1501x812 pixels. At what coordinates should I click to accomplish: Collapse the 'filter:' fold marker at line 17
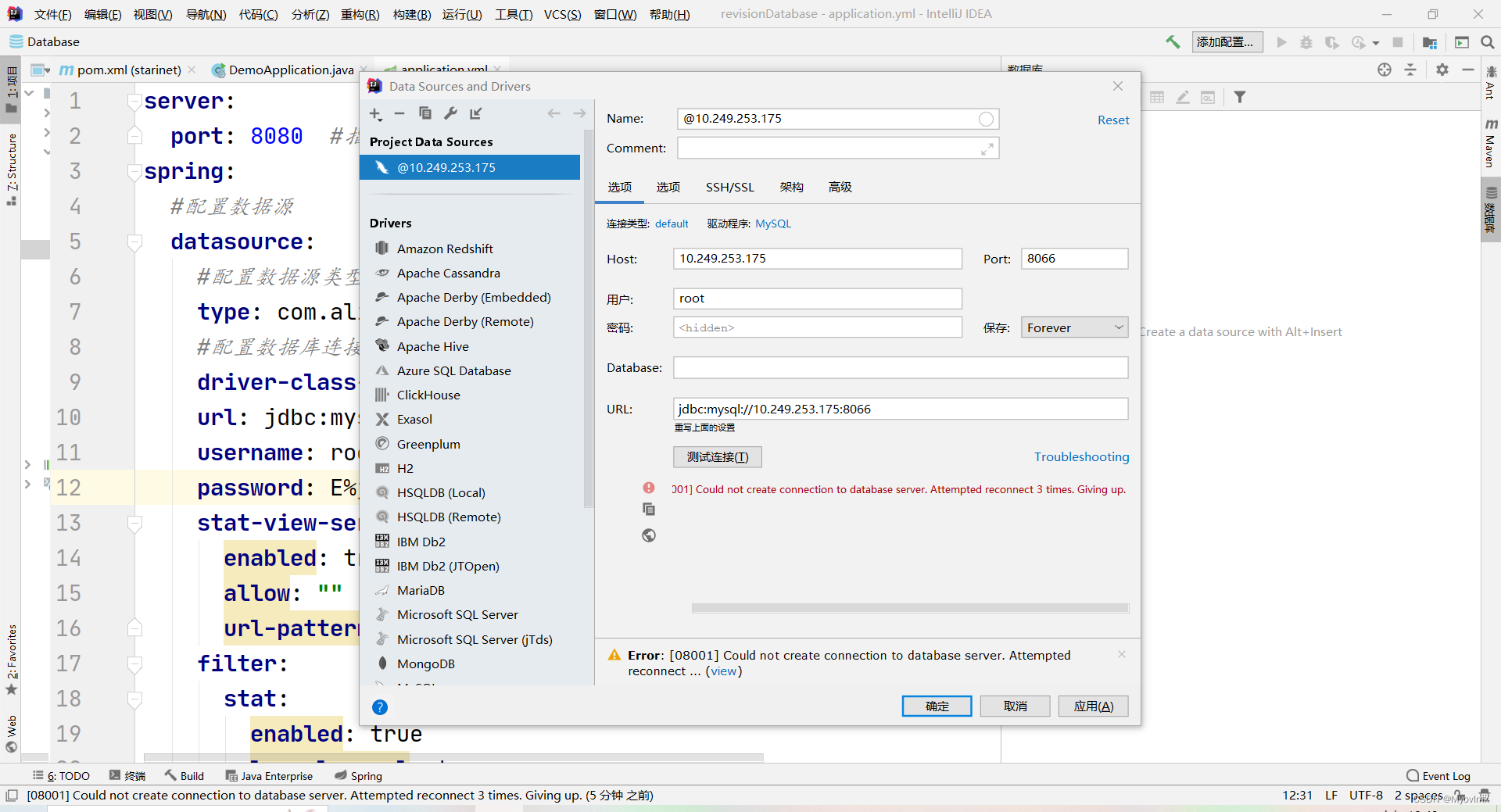134,664
